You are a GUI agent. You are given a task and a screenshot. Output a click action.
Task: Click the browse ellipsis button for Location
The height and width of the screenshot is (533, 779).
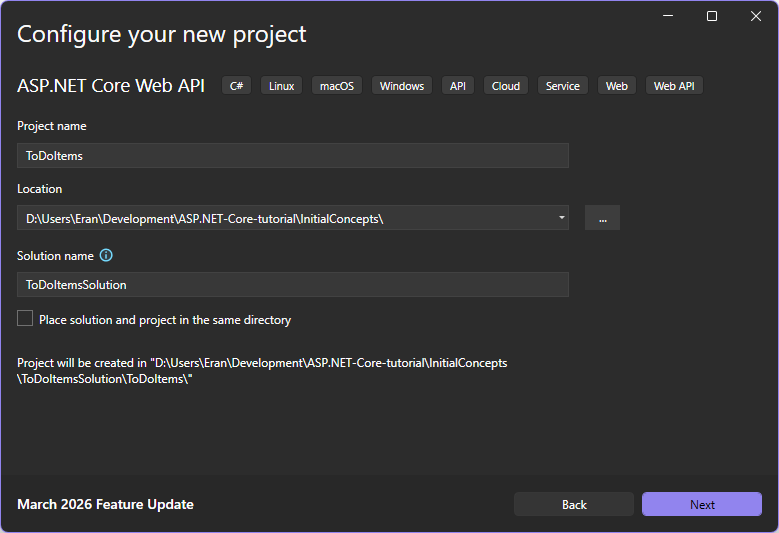coord(602,218)
